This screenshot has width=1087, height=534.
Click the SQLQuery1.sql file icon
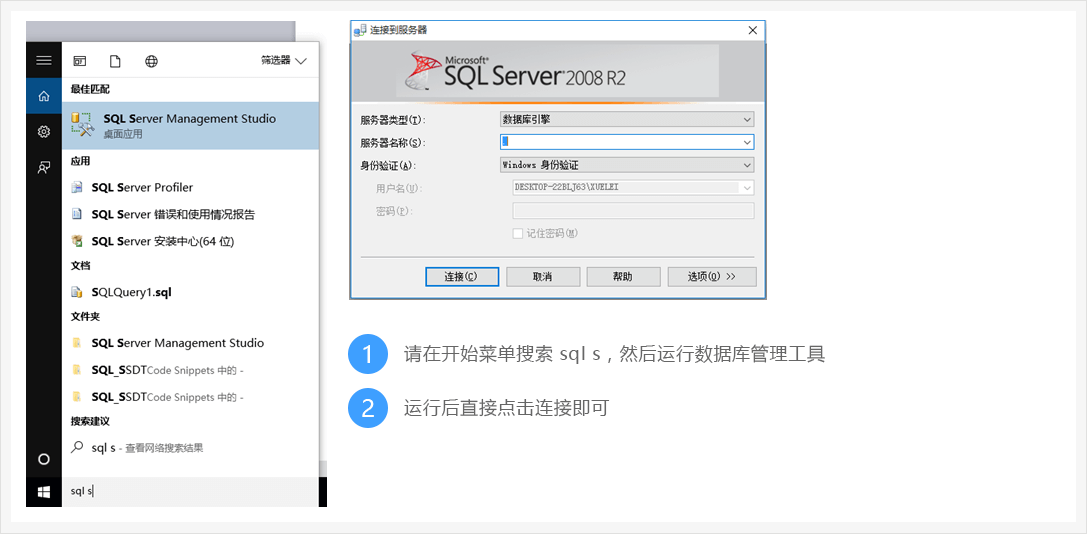pyautogui.click(x=78, y=292)
